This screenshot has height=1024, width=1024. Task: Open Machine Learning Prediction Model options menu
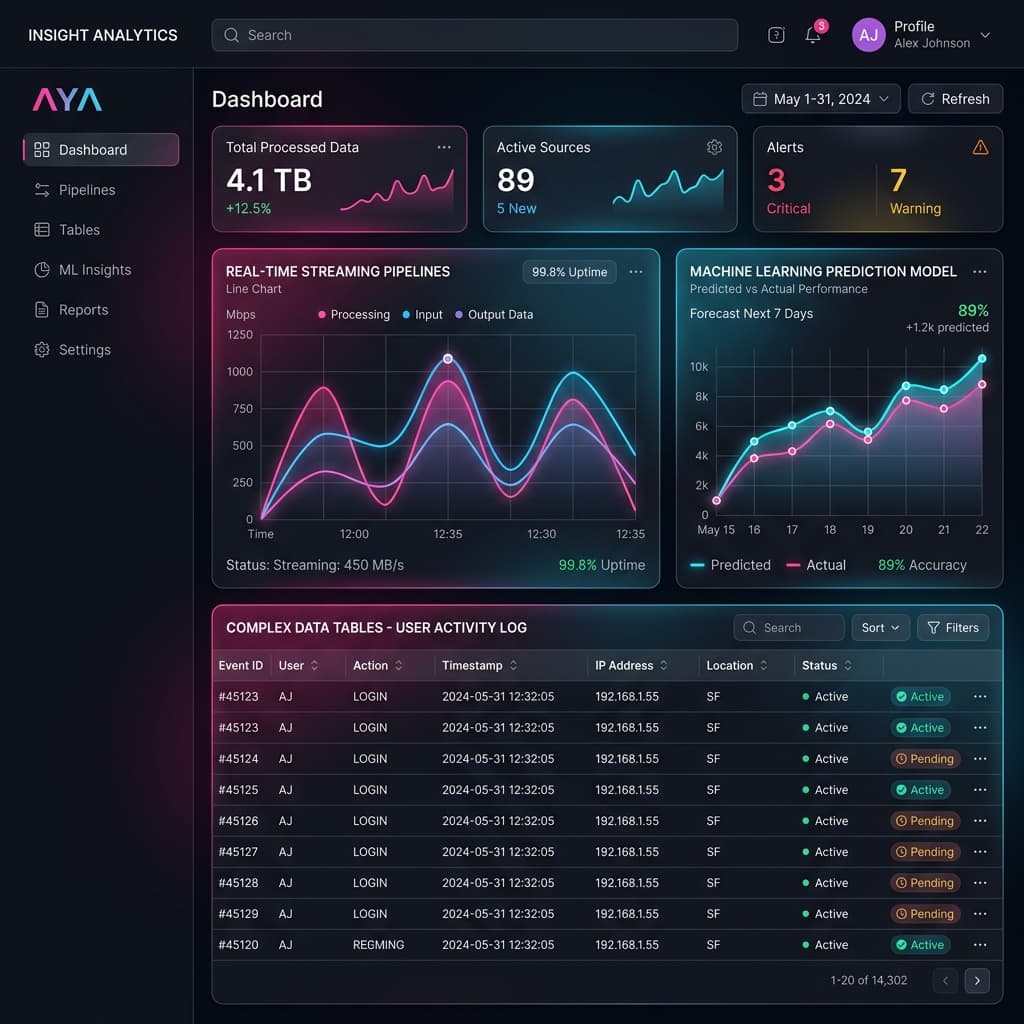coord(979,272)
